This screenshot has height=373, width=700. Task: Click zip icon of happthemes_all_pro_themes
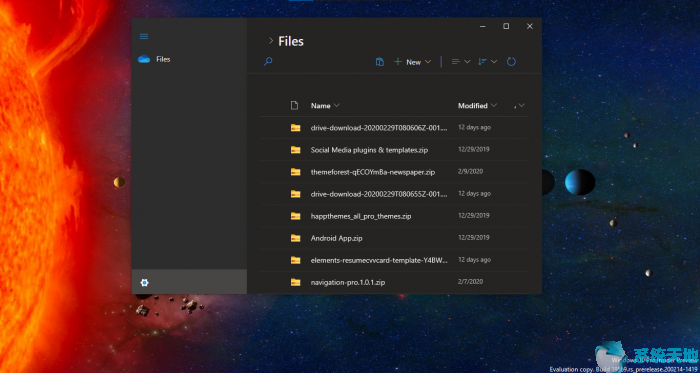click(x=296, y=216)
